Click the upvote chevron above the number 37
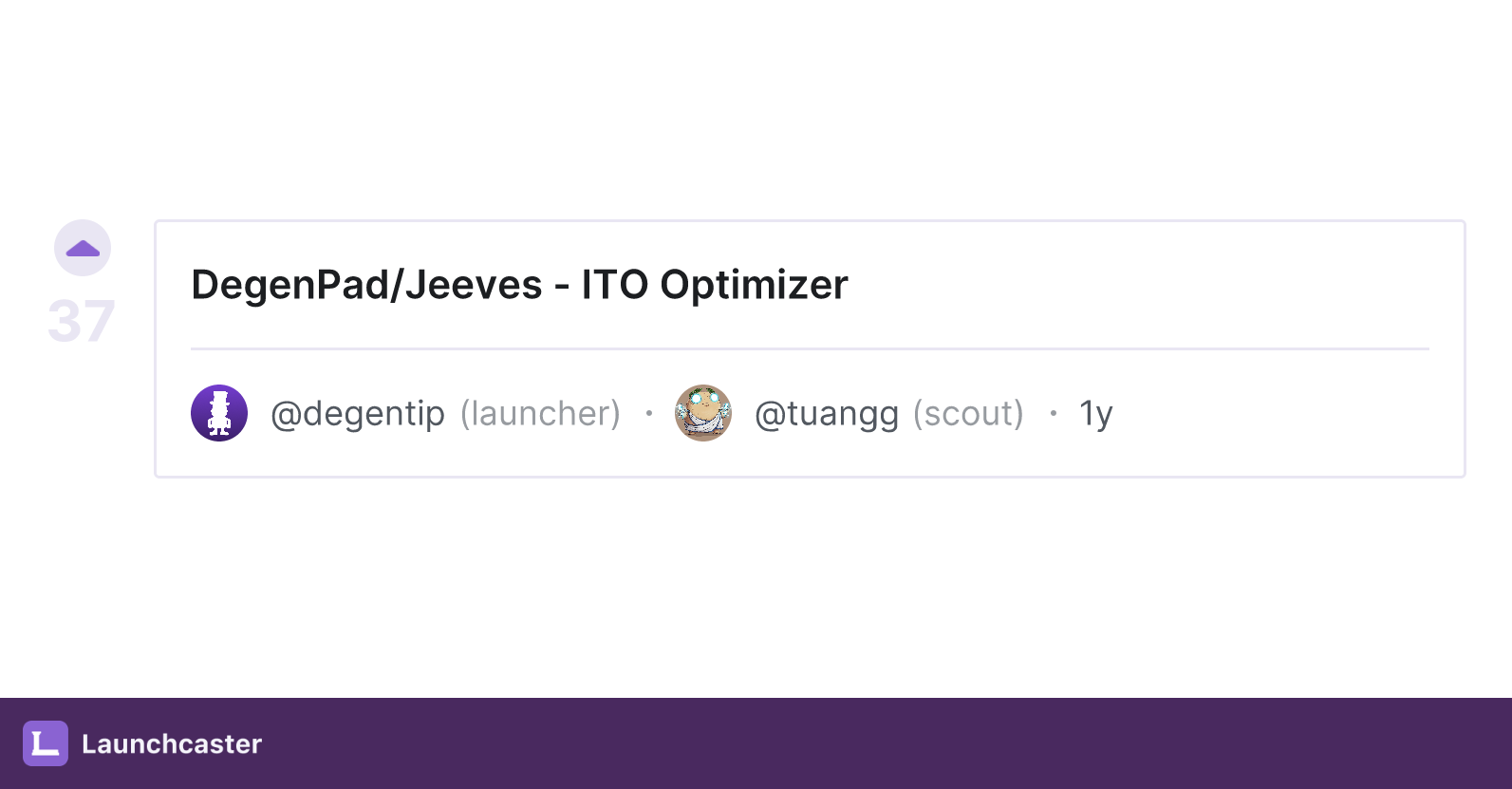This screenshot has width=1512, height=789. (x=83, y=247)
